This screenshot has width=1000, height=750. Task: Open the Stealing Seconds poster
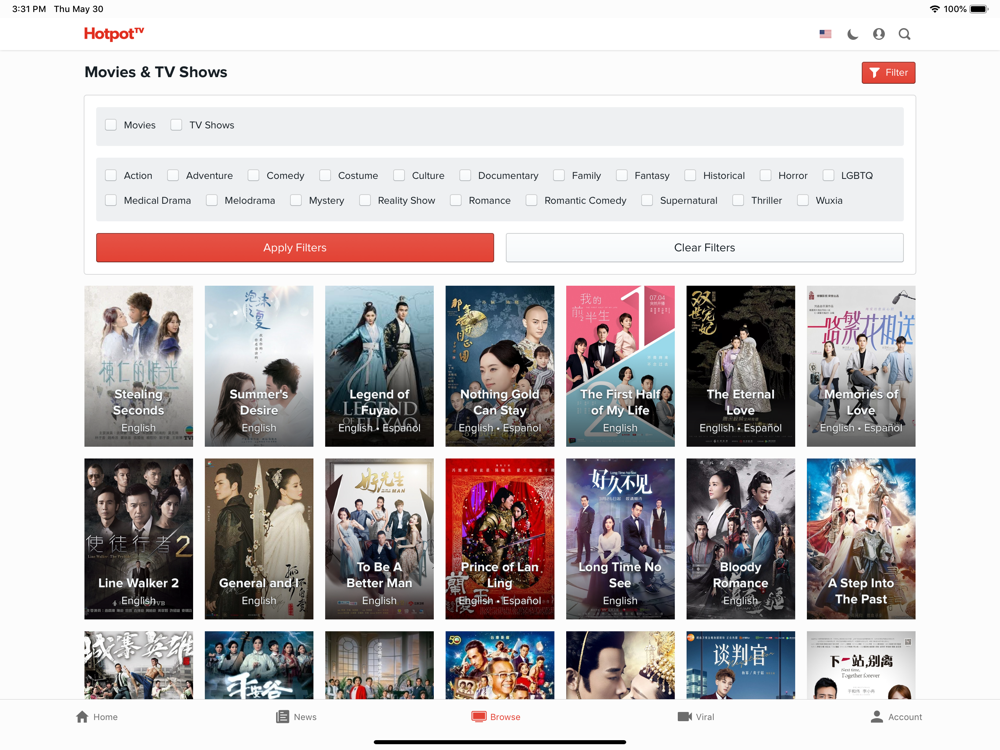click(x=138, y=366)
